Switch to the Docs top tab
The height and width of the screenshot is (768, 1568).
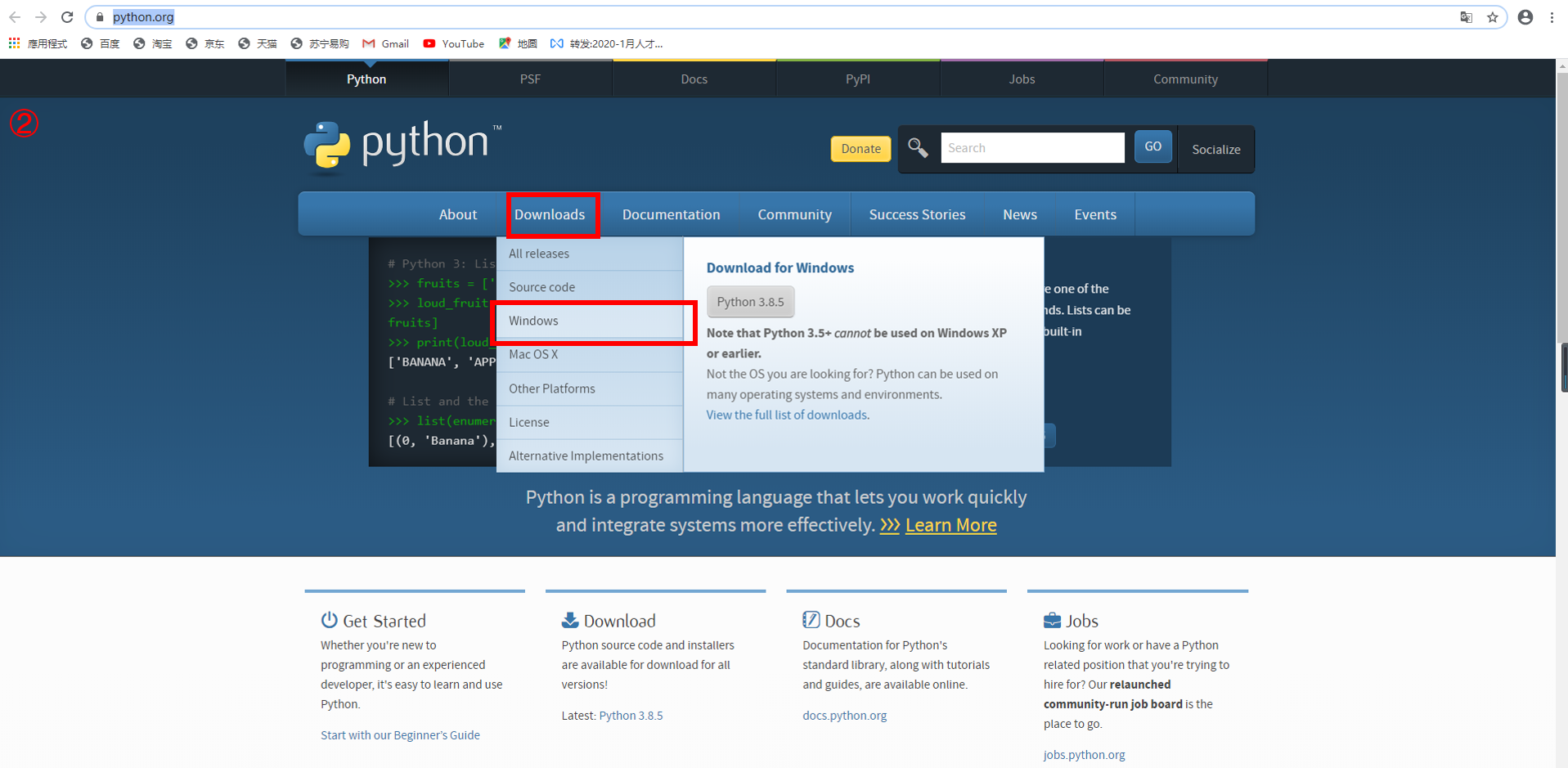[x=694, y=79]
